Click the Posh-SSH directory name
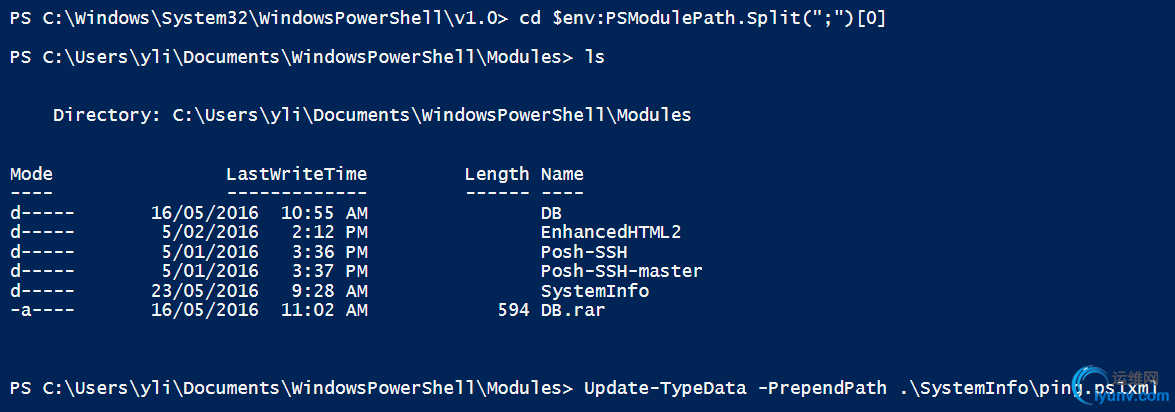The image size is (1175, 412). point(583,252)
